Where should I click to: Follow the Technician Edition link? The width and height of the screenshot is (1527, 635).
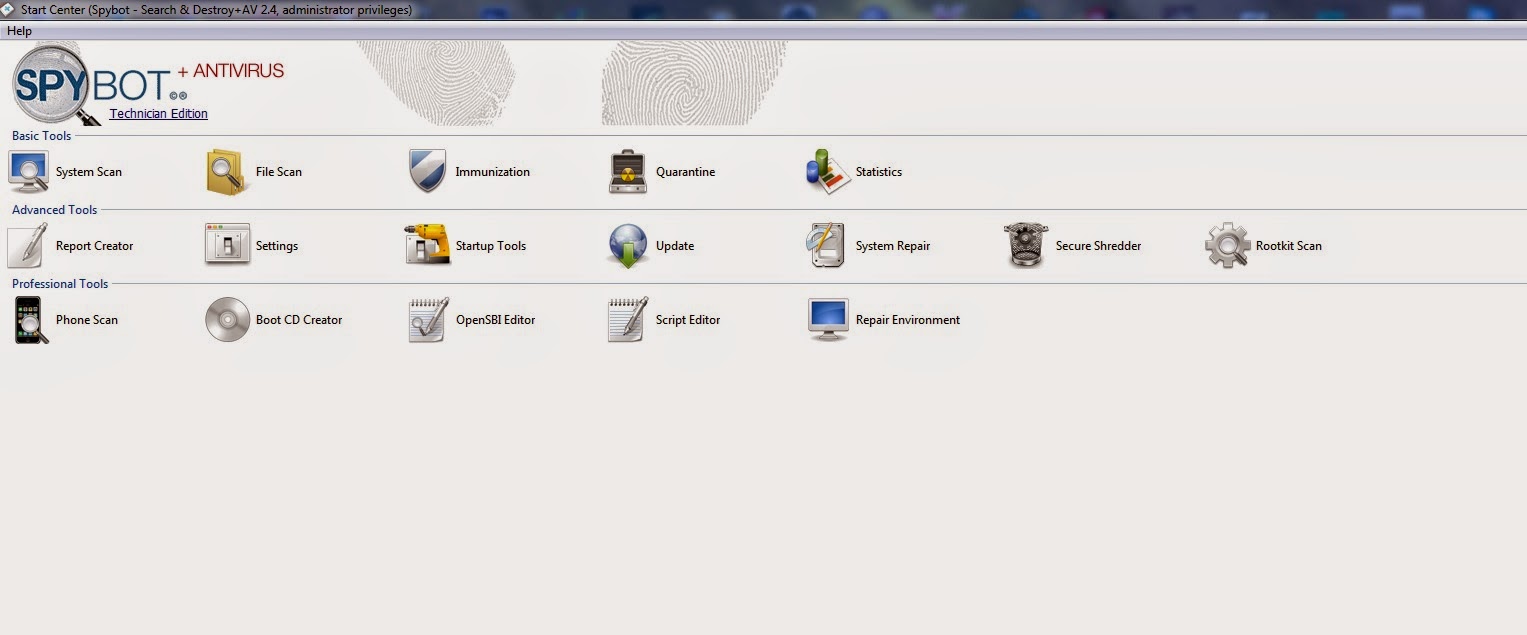point(159,114)
